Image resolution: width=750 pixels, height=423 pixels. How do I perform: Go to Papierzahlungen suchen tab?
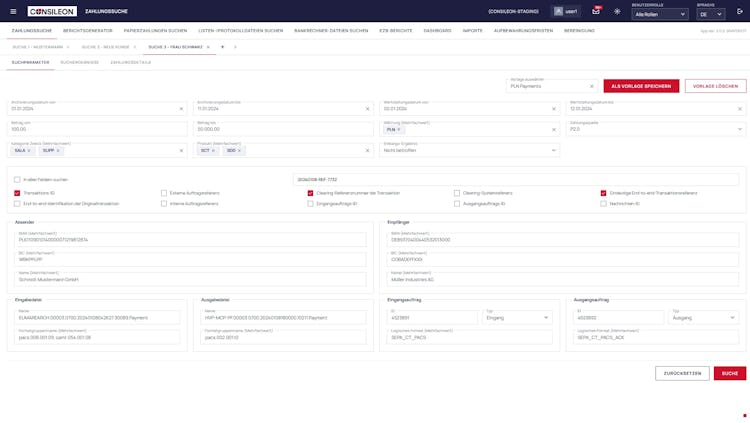[x=155, y=31]
